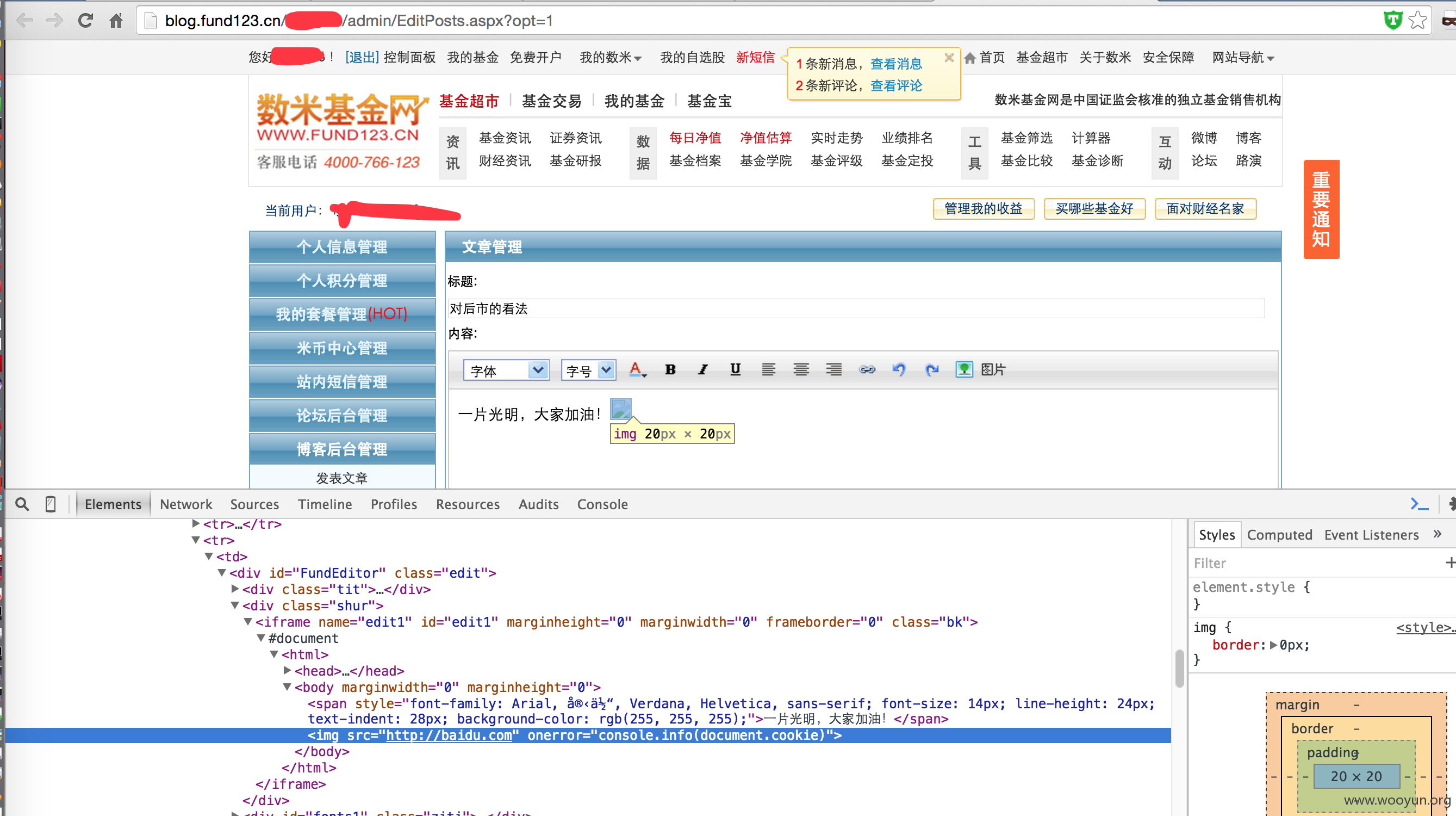Redo last edit in editor
1456x816 pixels.
(x=931, y=370)
